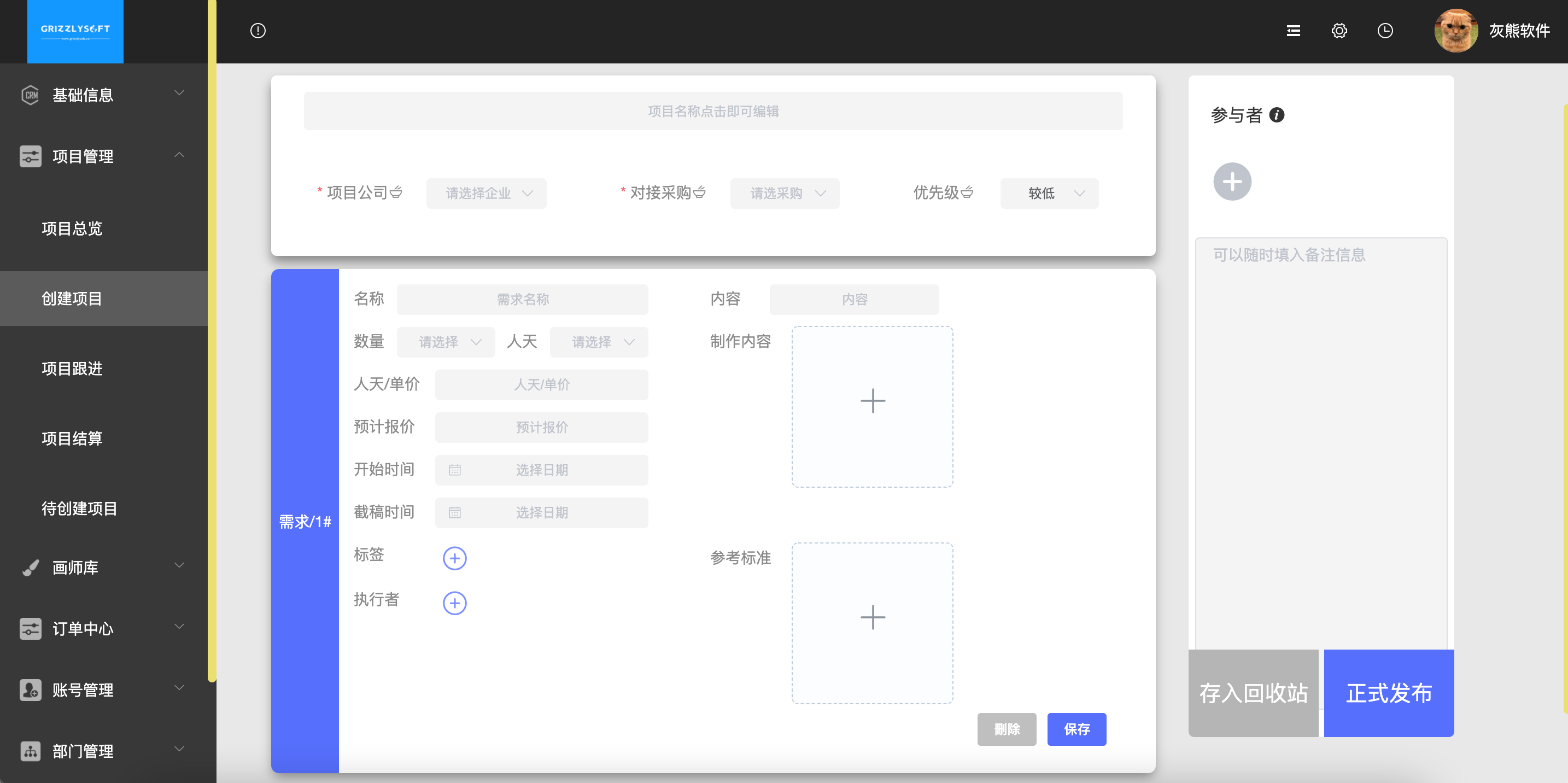Add a tag via 标签 plus icon
Screen dimensions: 1568x783
pos(454,558)
